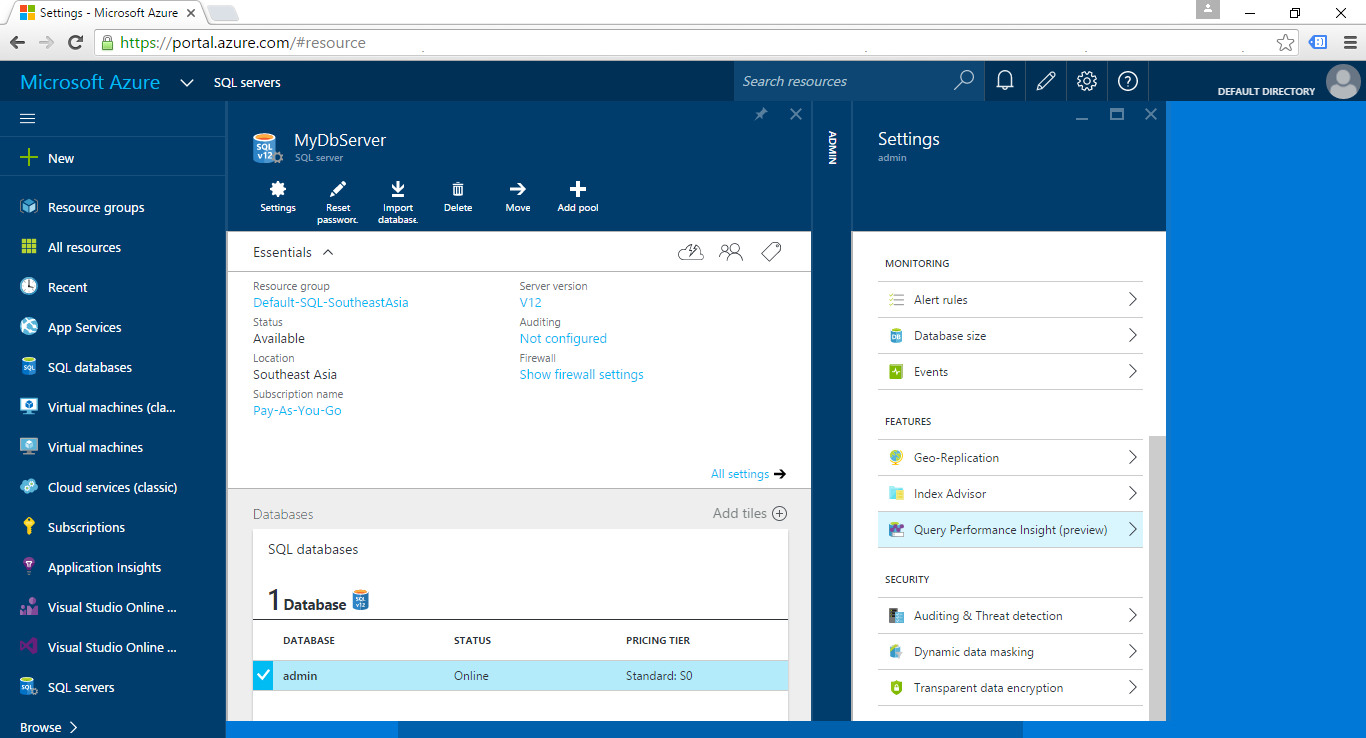
Task: Click the Standard: S0 pricing tier cell
Action: click(659, 676)
